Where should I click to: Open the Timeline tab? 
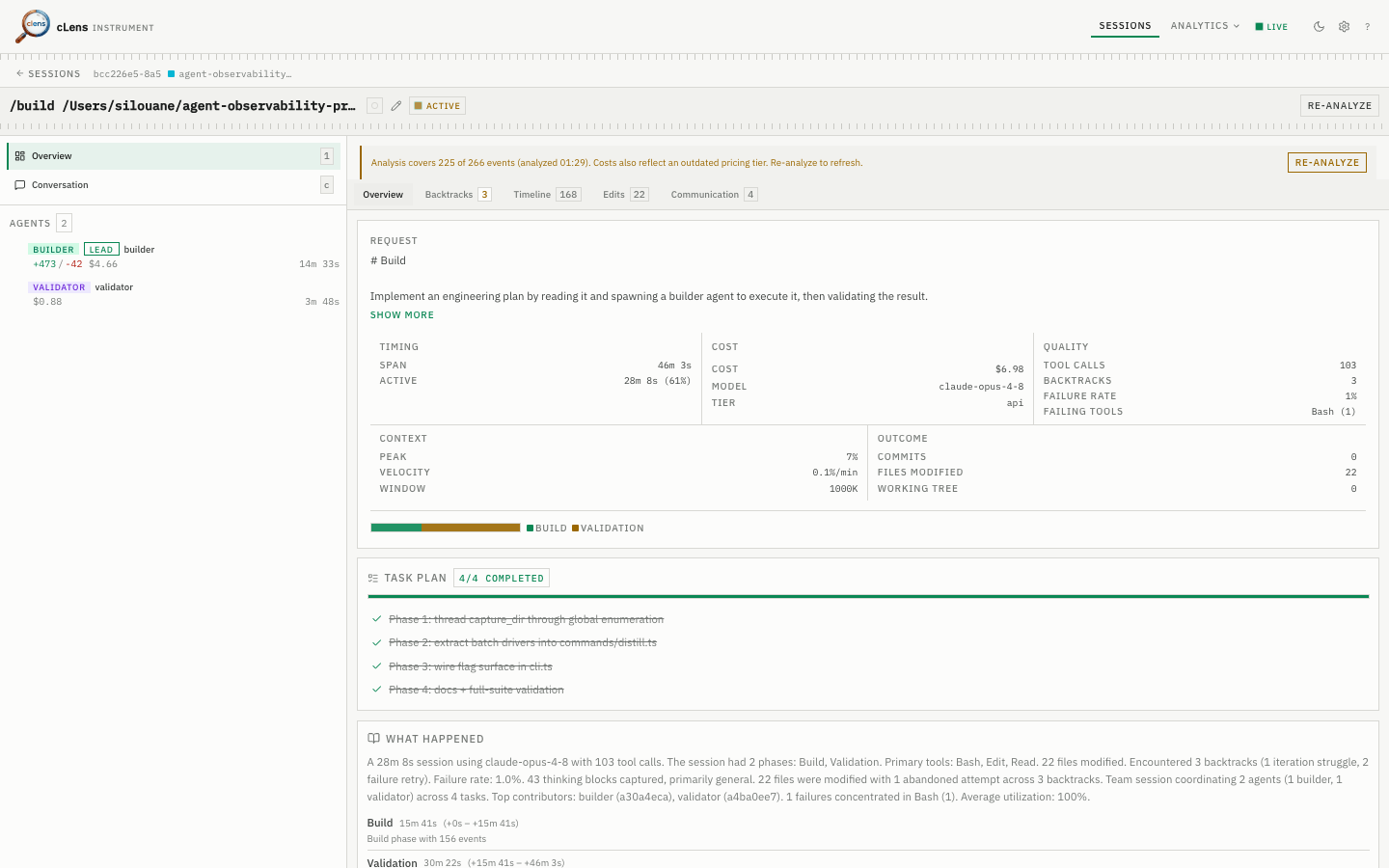547,195
